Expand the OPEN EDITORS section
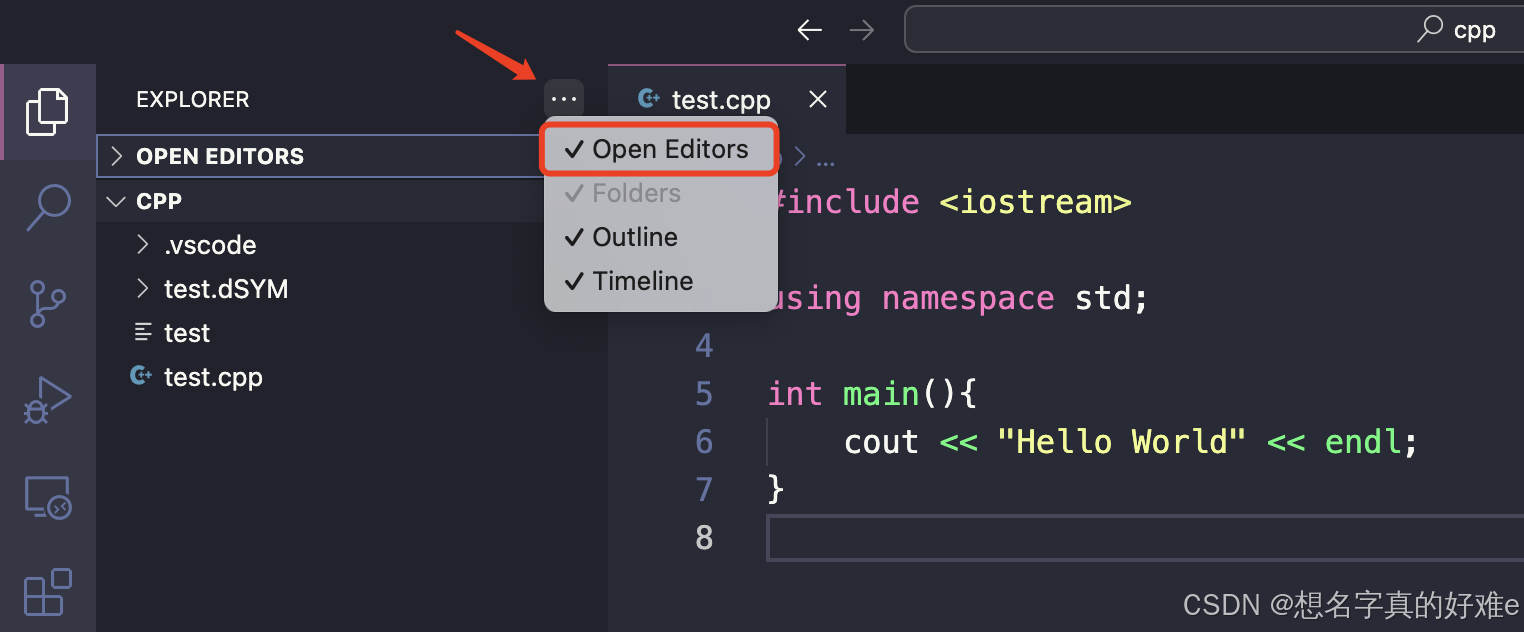 [320, 156]
